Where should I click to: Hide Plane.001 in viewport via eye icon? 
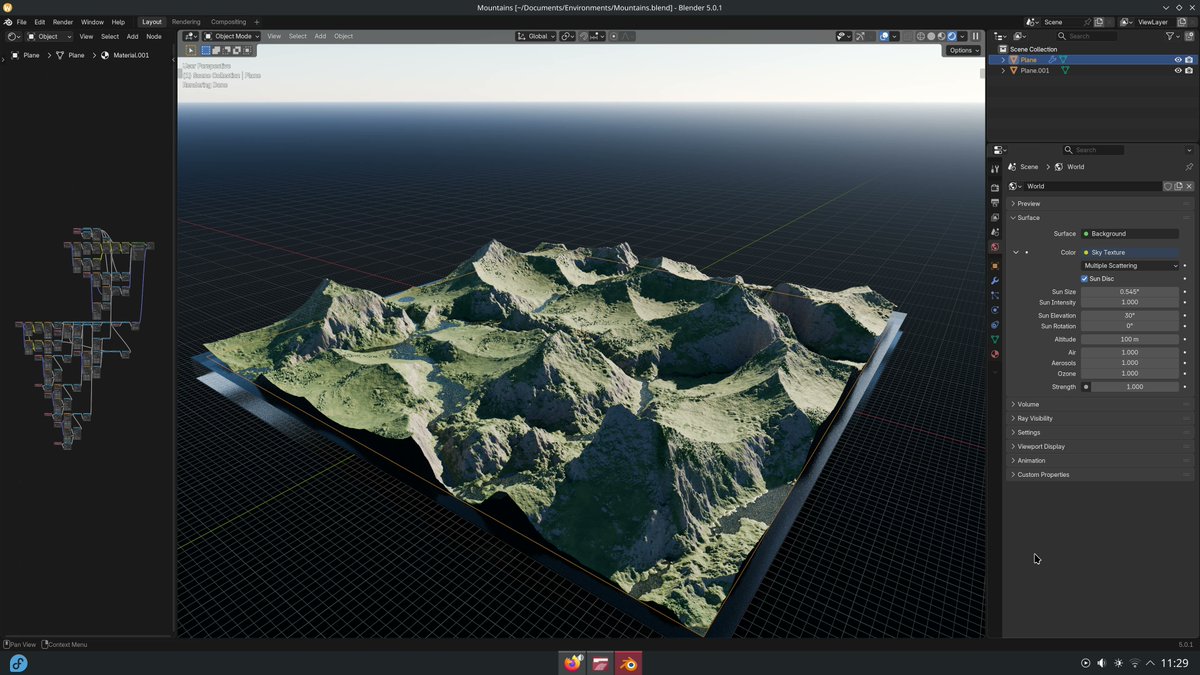[x=1178, y=70]
